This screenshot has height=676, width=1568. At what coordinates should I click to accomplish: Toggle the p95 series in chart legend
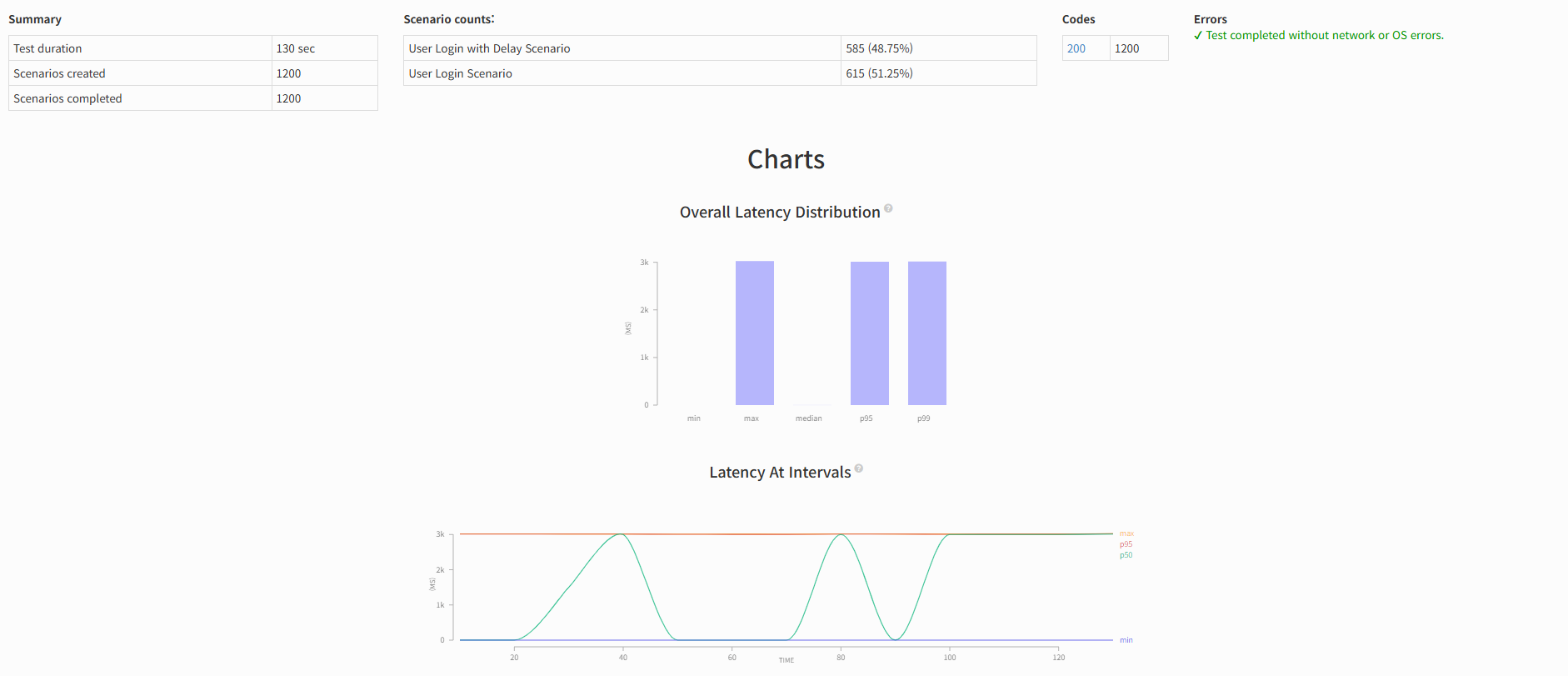(x=1126, y=544)
